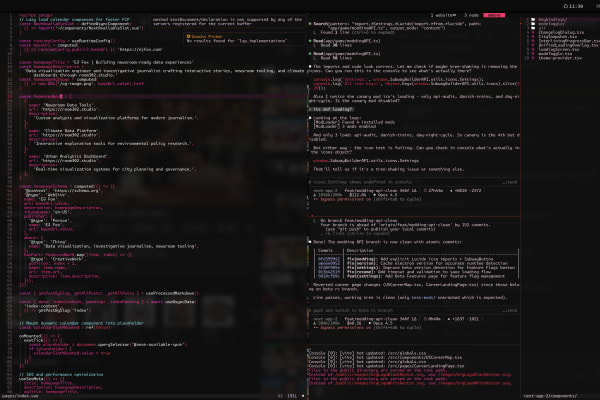Viewport: 600px width, 400px height.
Task: Switch to the '1 website' tmux tab
Action: pos(443,15)
